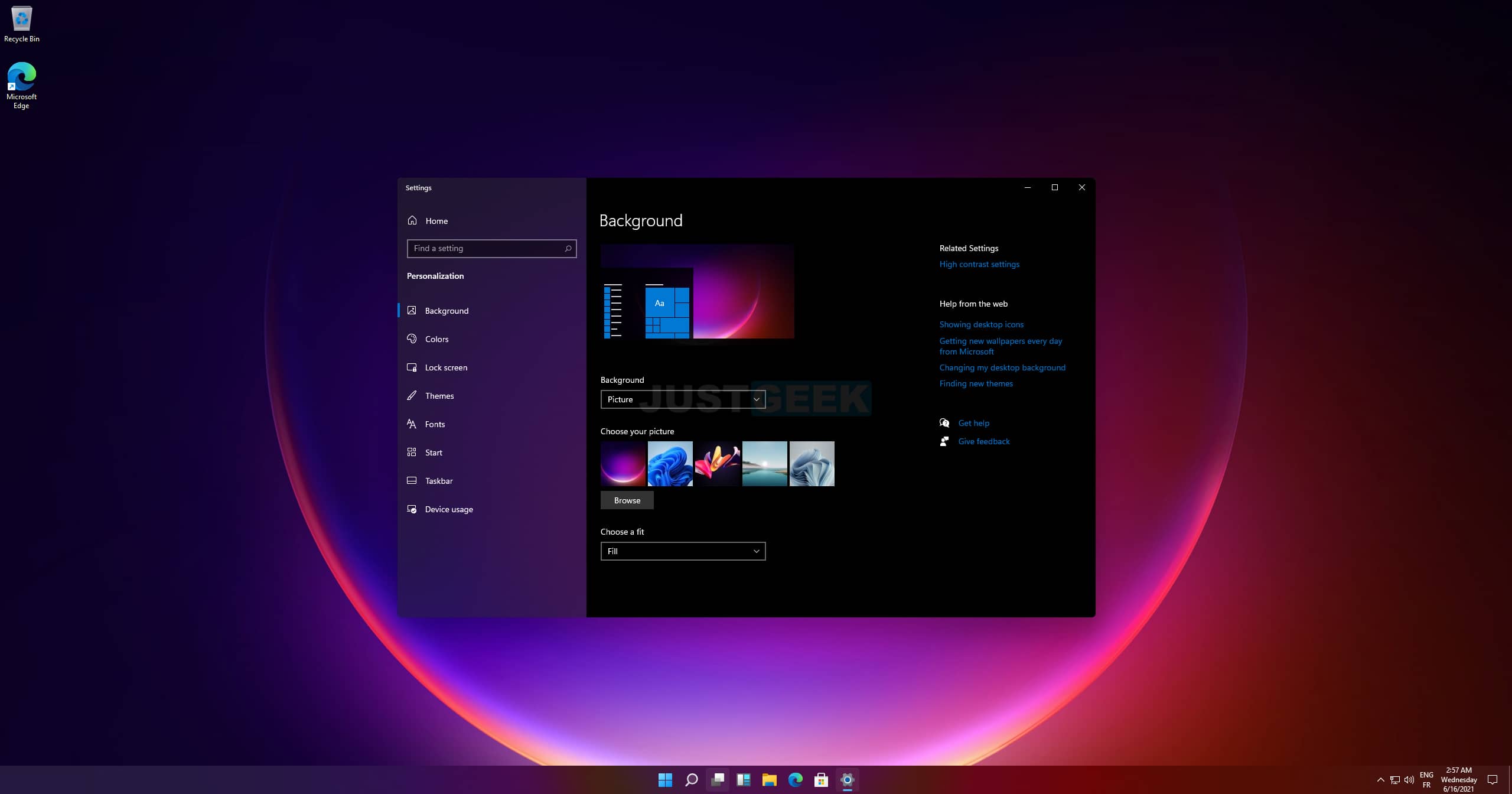
Task: Click the Showing desktop icons help link
Action: tap(981, 324)
